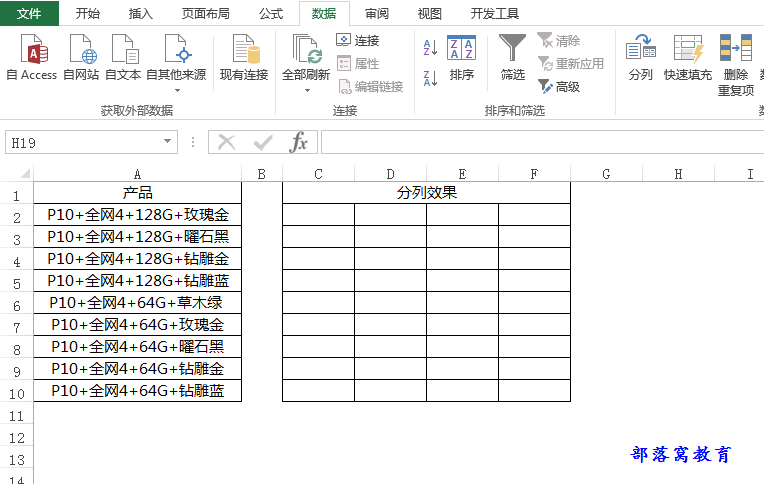The image size is (764, 484).
Task: Switch to the 页面布局 tab
Action: pyautogui.click(x=206, y=14)
